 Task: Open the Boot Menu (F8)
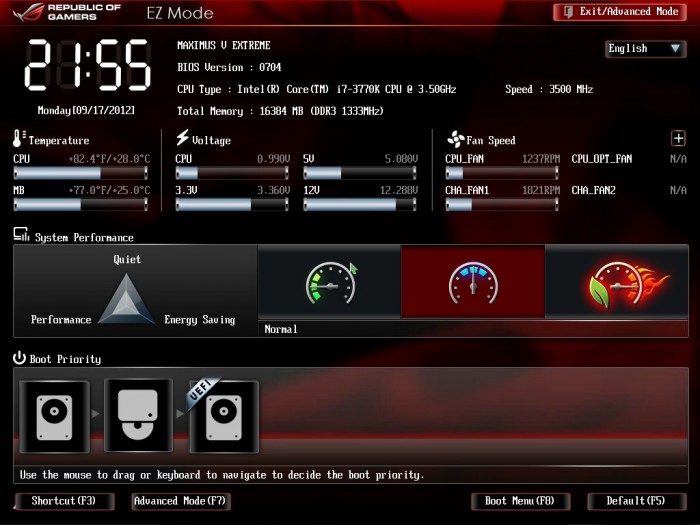[x=520, y=501]
